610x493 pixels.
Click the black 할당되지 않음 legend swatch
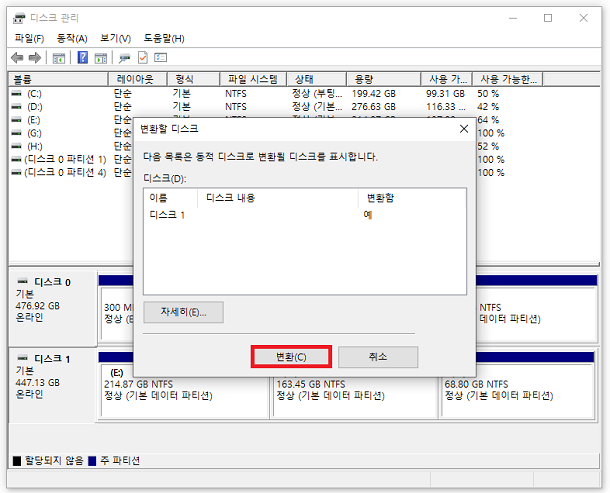click(x=17, y=461)
